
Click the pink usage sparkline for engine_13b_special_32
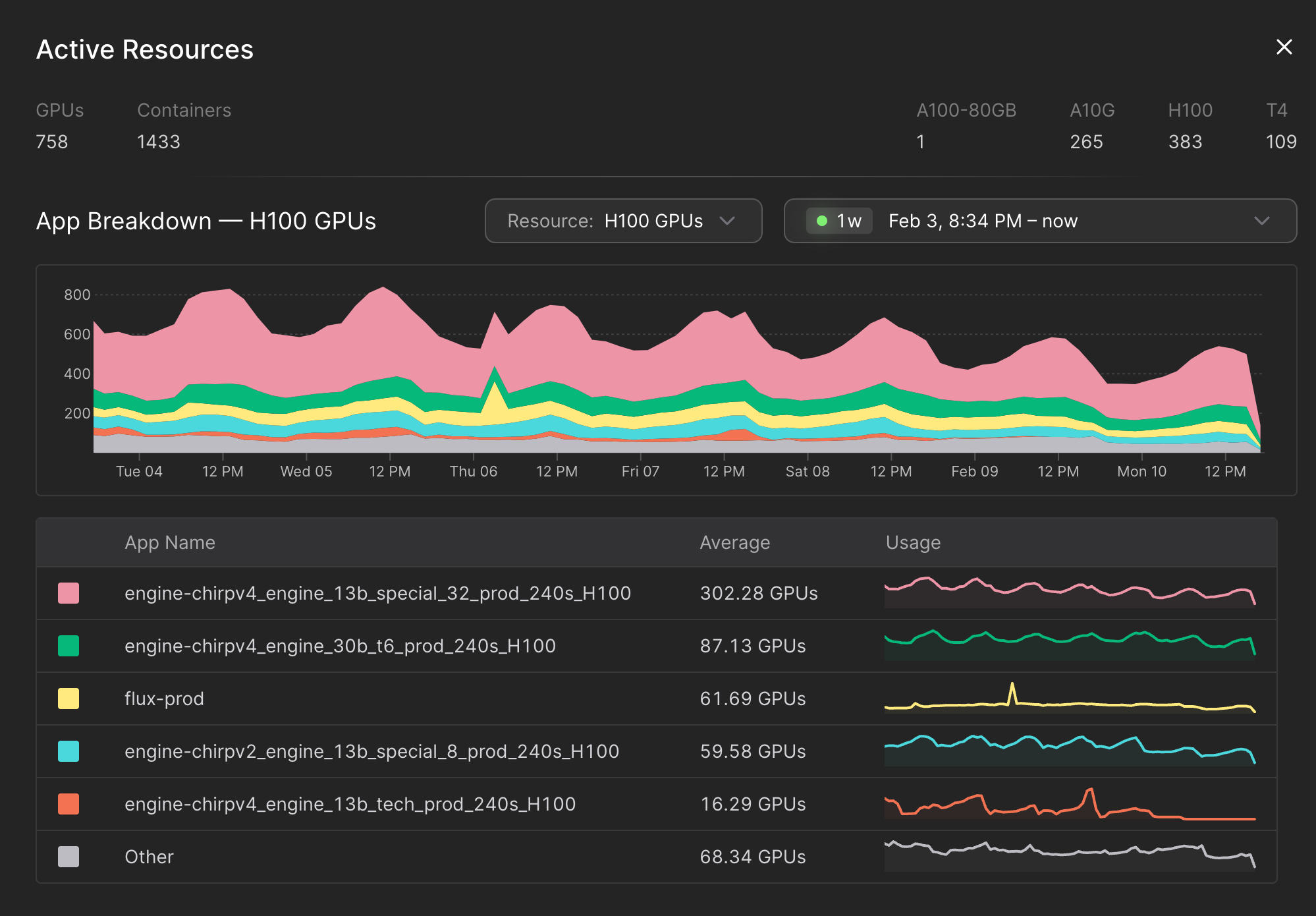coord(1070,592)
